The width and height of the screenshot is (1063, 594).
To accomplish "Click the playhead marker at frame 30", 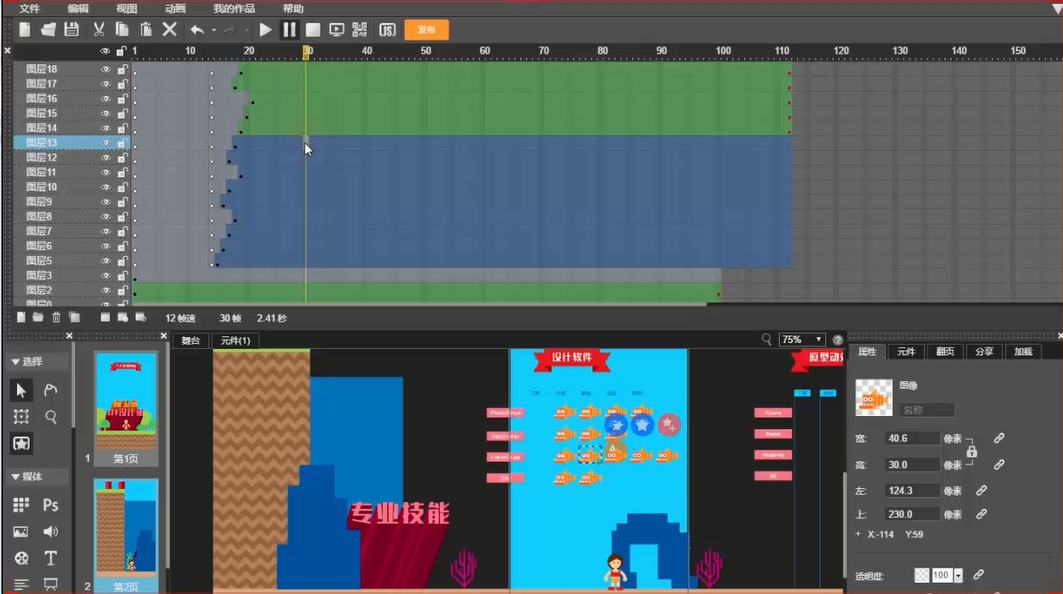I will pyautogui.click(x=306, y=52).
